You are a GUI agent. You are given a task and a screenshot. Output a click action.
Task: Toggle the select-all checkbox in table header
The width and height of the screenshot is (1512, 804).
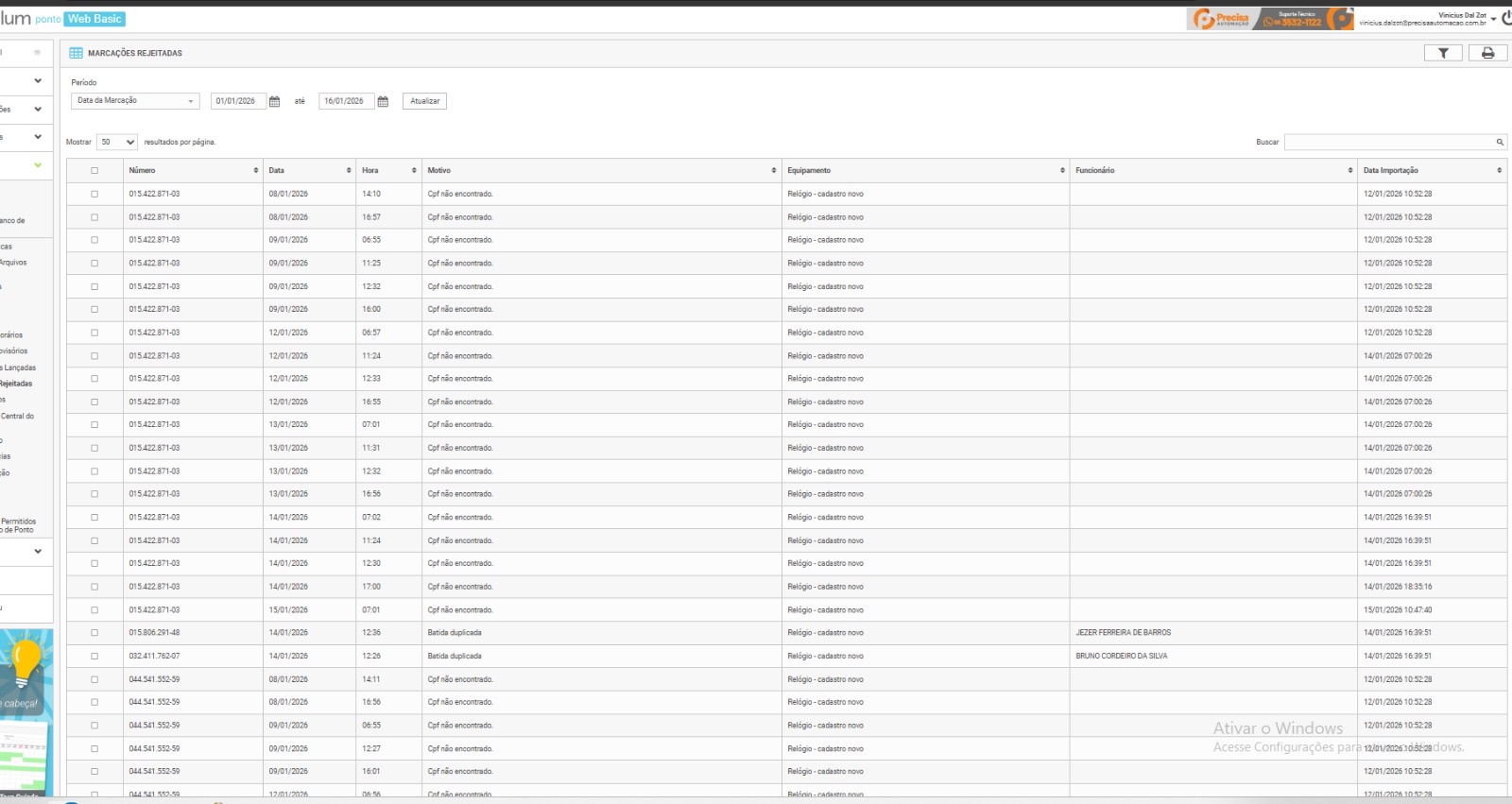pyautogui.click(x=94, y=171)
